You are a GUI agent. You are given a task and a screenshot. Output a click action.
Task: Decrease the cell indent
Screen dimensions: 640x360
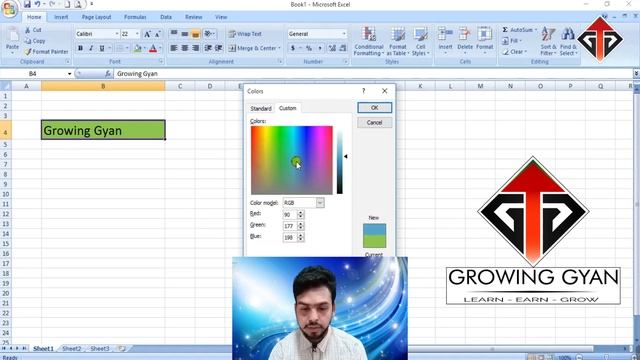pos(208,48)
